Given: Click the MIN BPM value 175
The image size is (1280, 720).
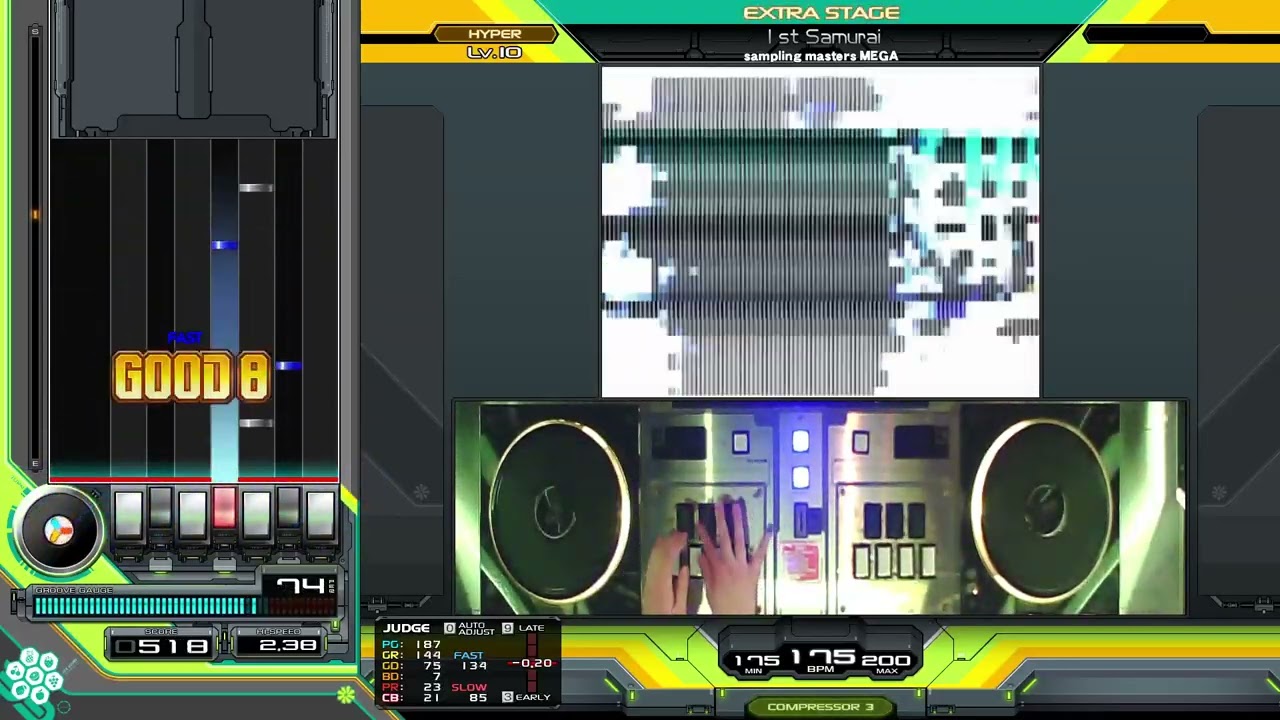Looking at the screenshot, I should (x=757, y=661).
